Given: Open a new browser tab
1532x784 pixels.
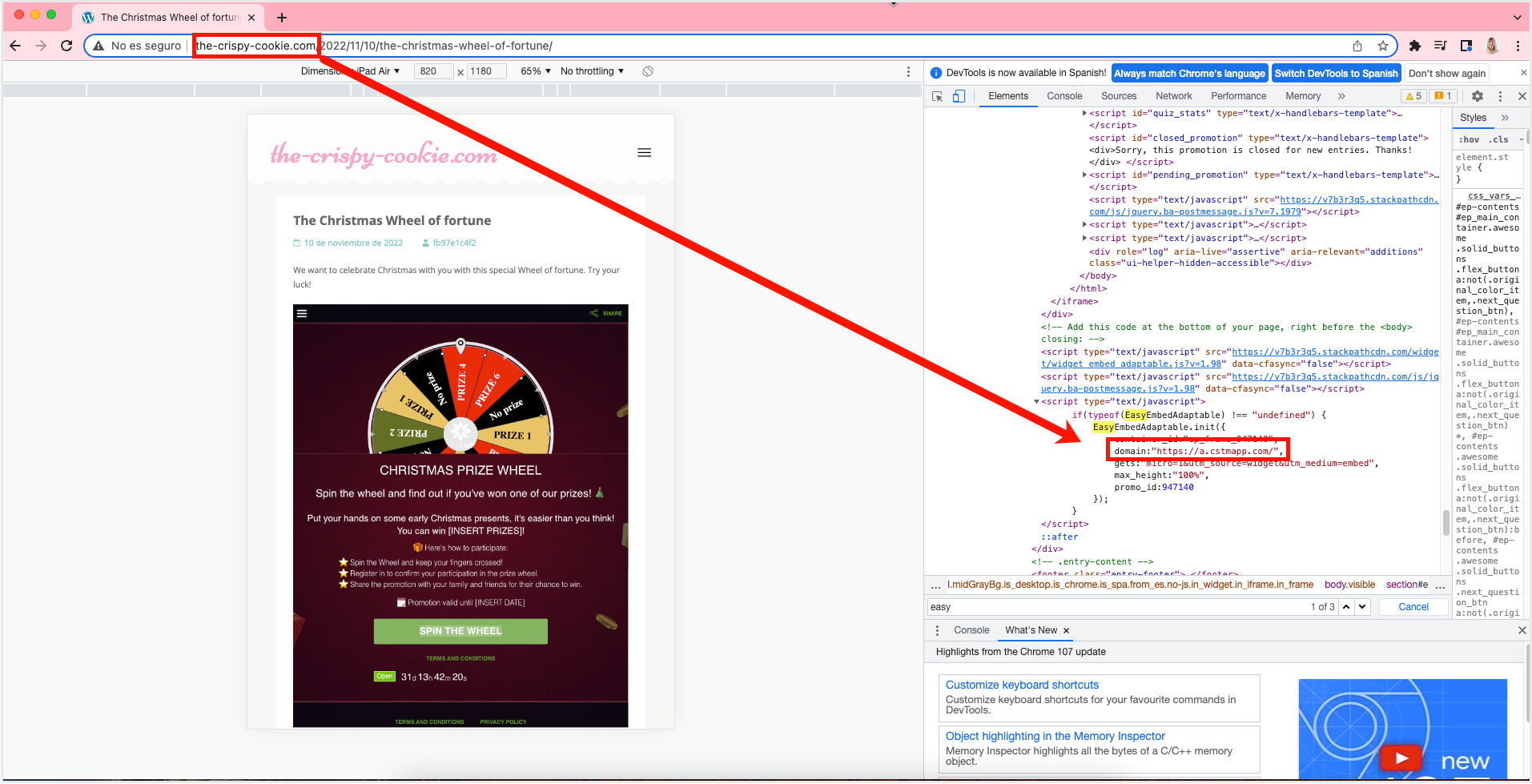Looking at the screenshot, I should click(x=281, y=17).
